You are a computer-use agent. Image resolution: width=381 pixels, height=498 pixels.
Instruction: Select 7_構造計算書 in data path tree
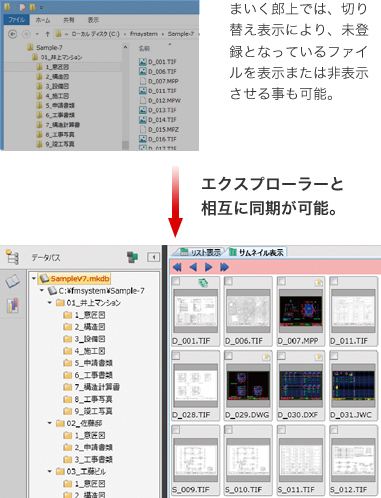tap(92, 387)
